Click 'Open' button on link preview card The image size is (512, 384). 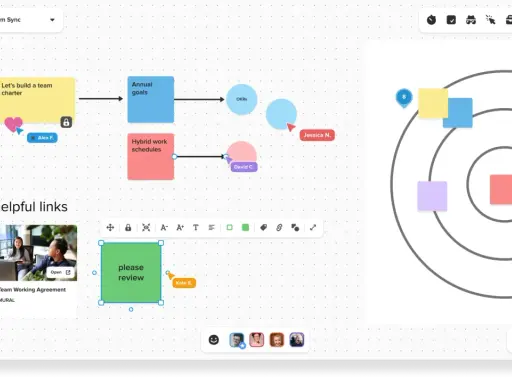(60, 272)
